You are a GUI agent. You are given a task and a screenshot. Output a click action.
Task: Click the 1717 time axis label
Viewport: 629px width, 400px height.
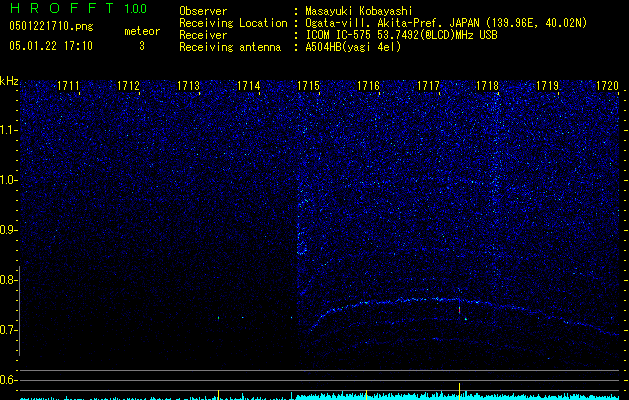click(428, 86)
